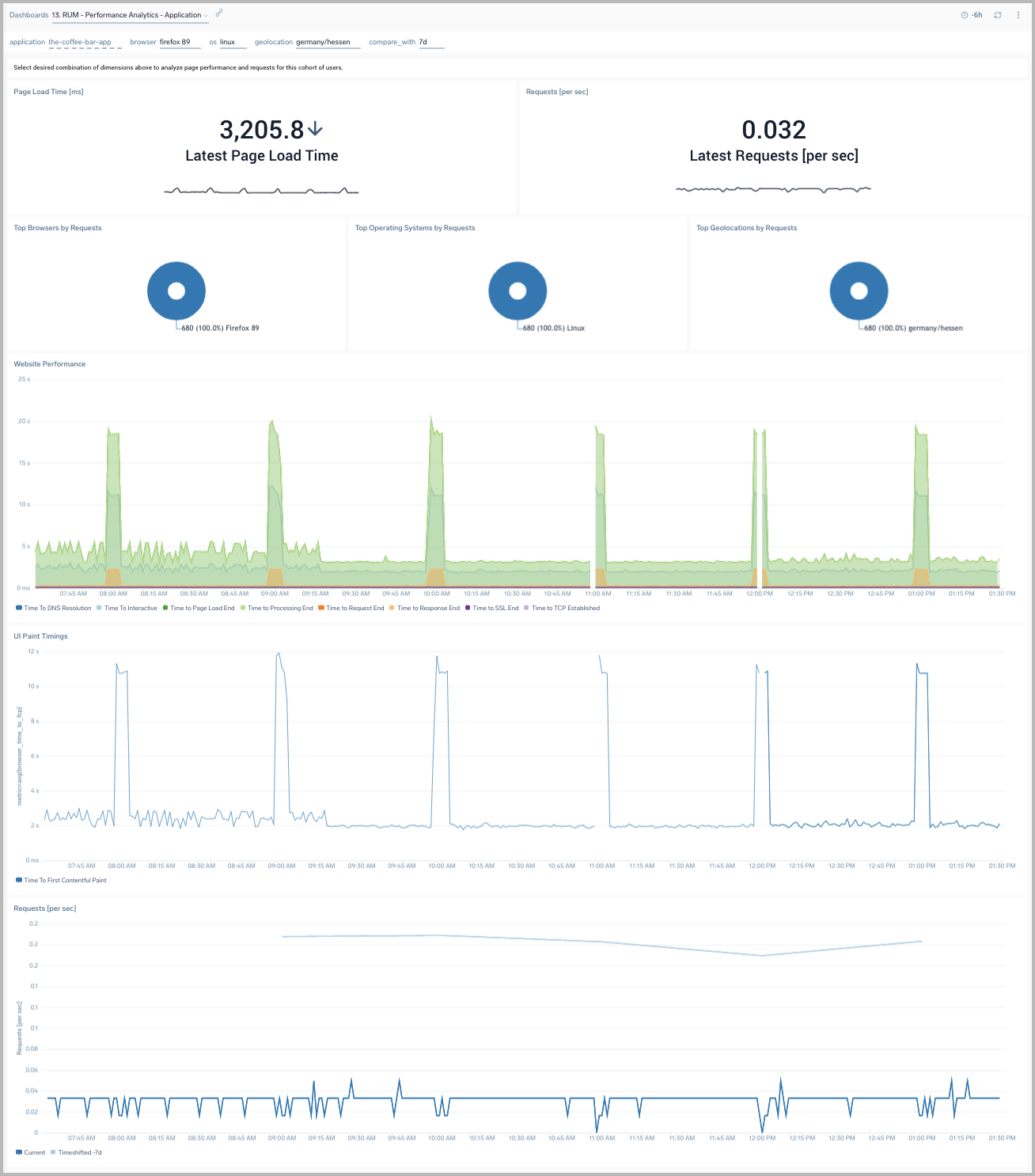Click the latest requests sparkline

(x=773, y=189)
